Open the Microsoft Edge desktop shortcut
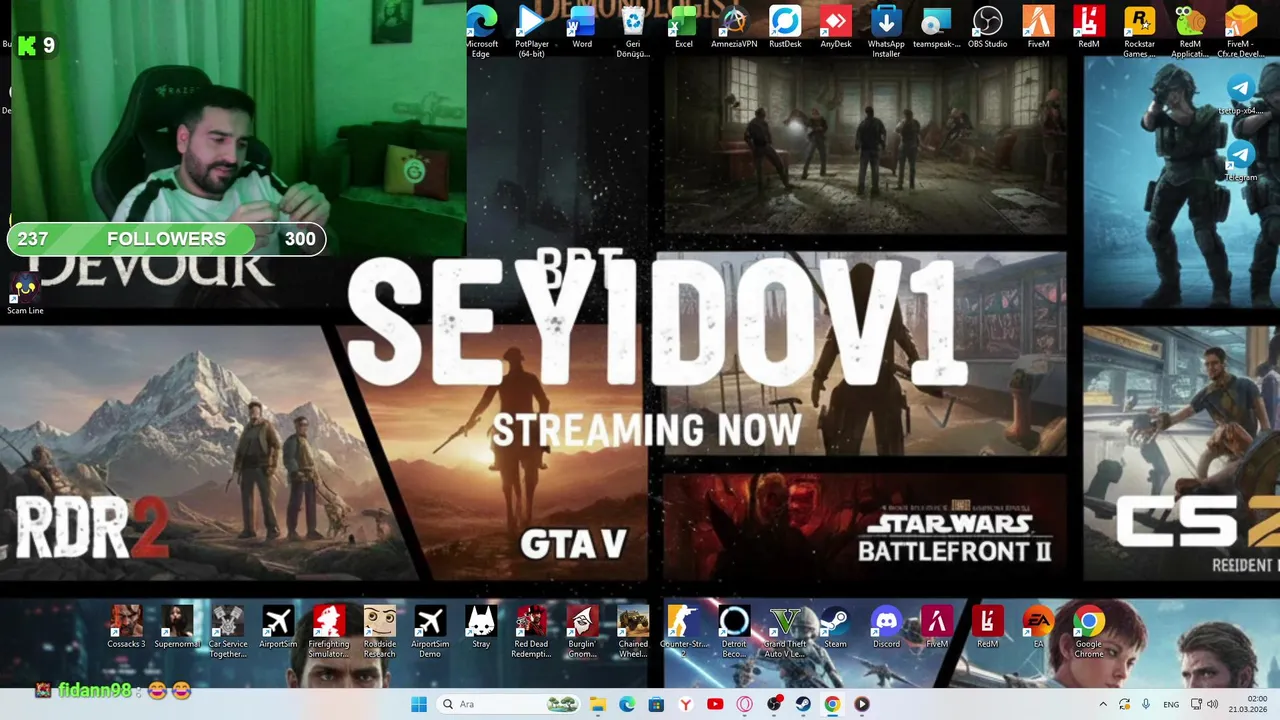1280x720 pixels. [x=481, y=30]
